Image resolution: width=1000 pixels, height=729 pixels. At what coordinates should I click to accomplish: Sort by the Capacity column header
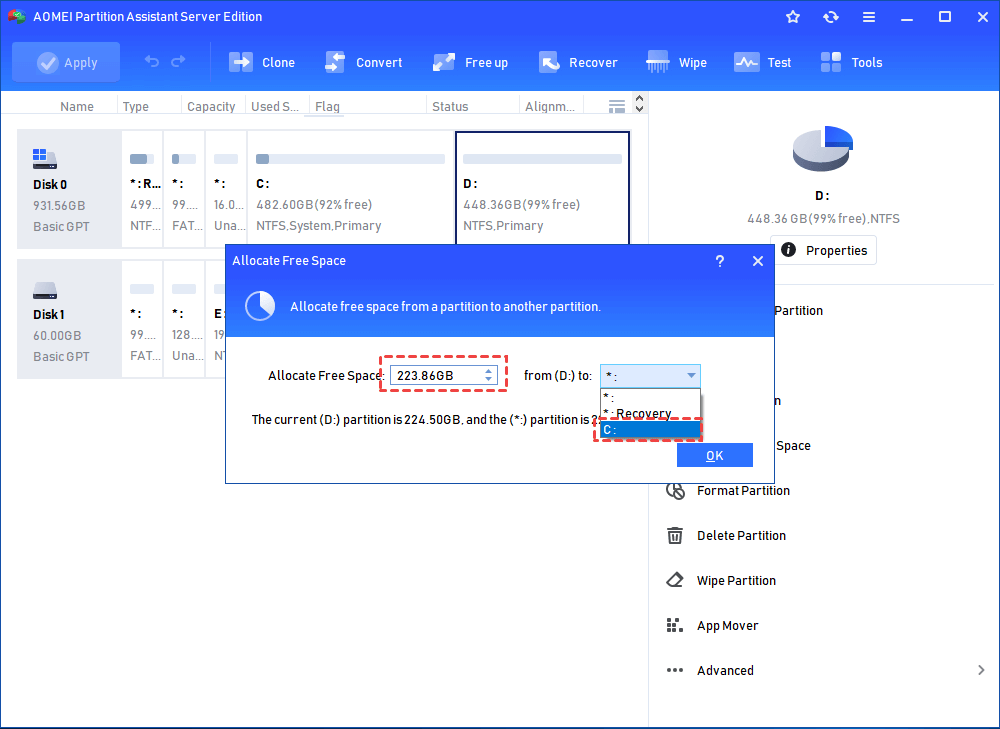(x=211, y=107)
